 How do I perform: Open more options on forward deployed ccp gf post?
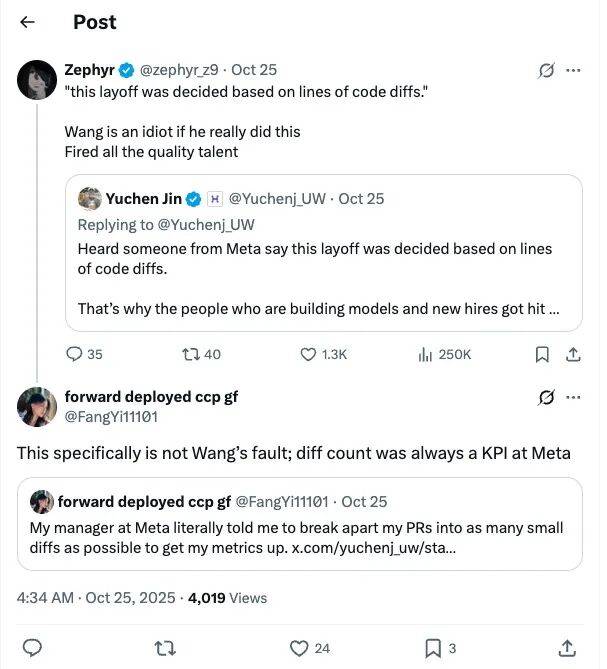tap(574, 397)
